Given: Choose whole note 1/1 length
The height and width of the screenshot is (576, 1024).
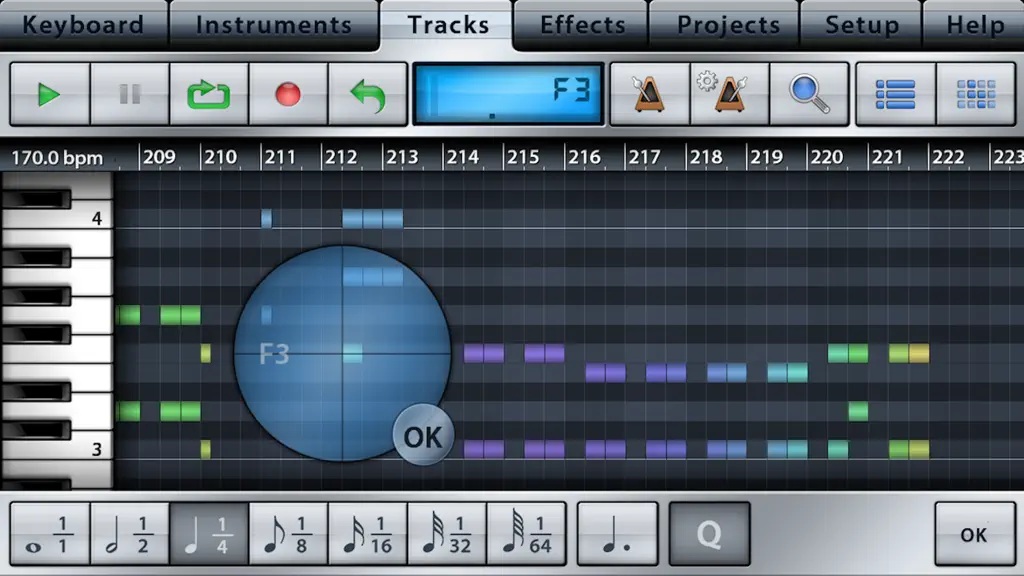Looking at the screenshot, I should [x=50, y=534].
